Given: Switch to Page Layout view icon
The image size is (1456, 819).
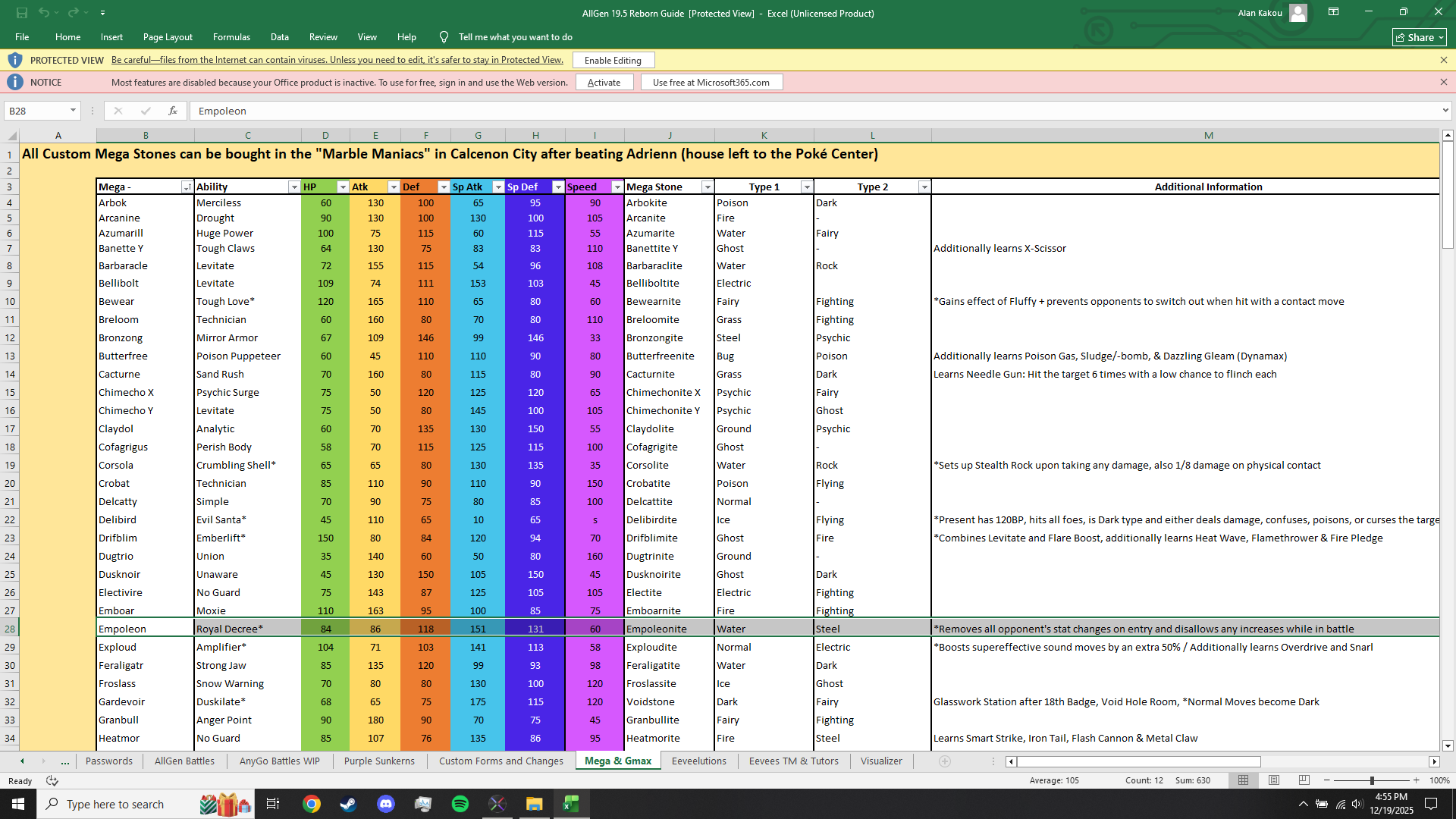Looking at the screenshot, I should pyautogui.click(x=1274, y=780).
